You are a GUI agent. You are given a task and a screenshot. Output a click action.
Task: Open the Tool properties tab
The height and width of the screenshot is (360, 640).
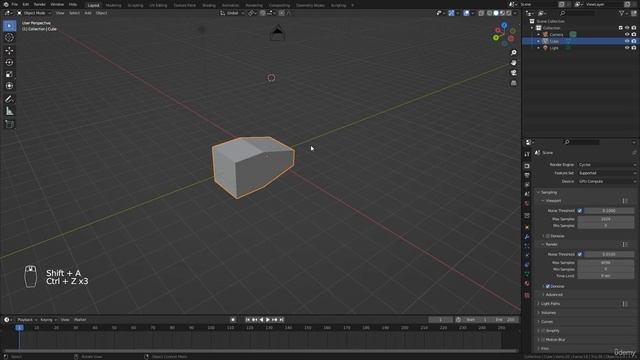tap(527, 154)
